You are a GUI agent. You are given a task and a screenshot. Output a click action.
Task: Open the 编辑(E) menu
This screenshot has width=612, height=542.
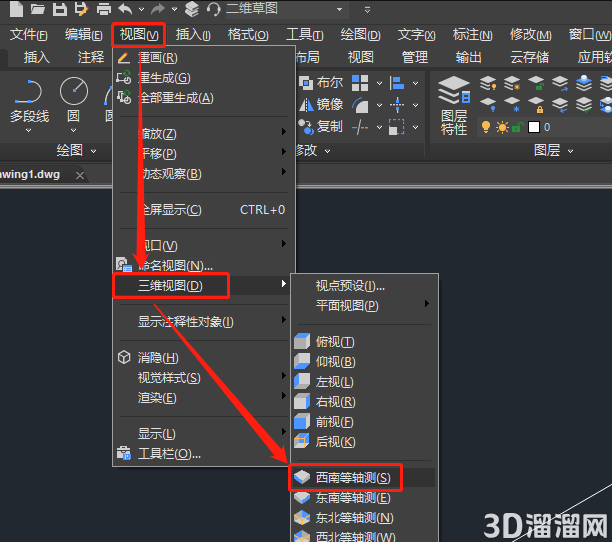pyautogui.click(x=84, y=35)
